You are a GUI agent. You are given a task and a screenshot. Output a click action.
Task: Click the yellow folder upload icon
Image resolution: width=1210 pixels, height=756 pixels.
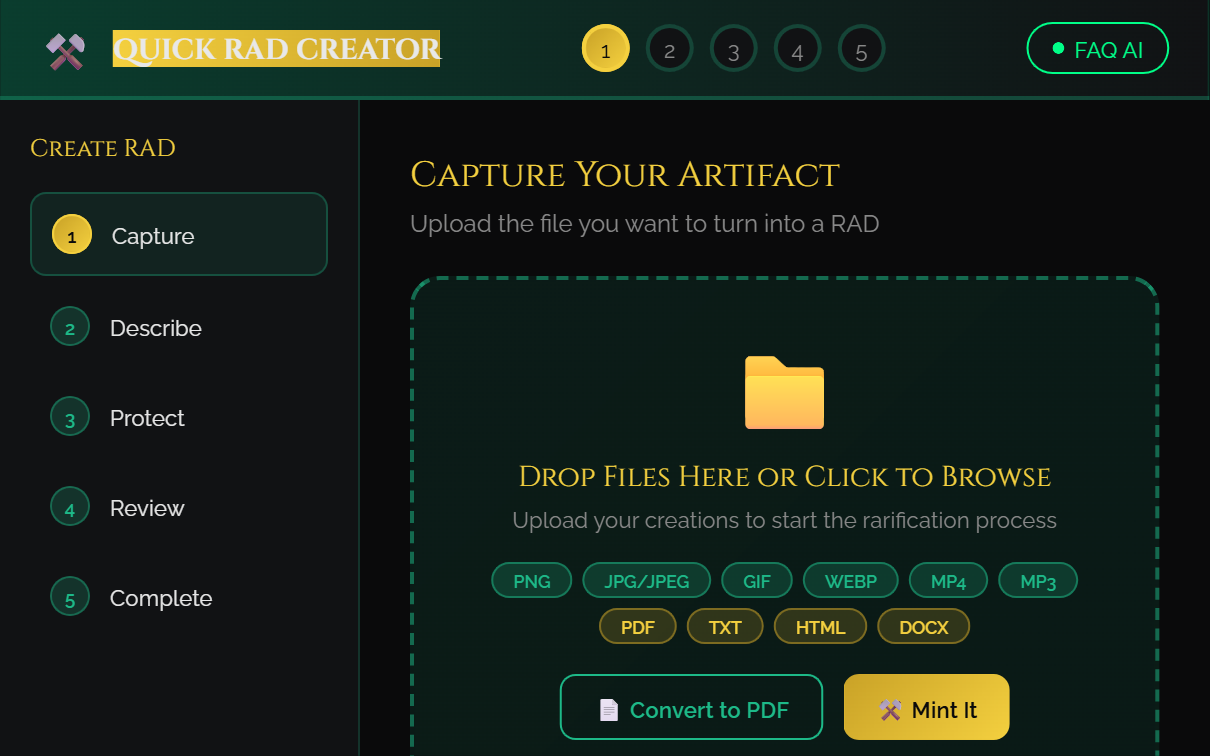coord(784,393)
